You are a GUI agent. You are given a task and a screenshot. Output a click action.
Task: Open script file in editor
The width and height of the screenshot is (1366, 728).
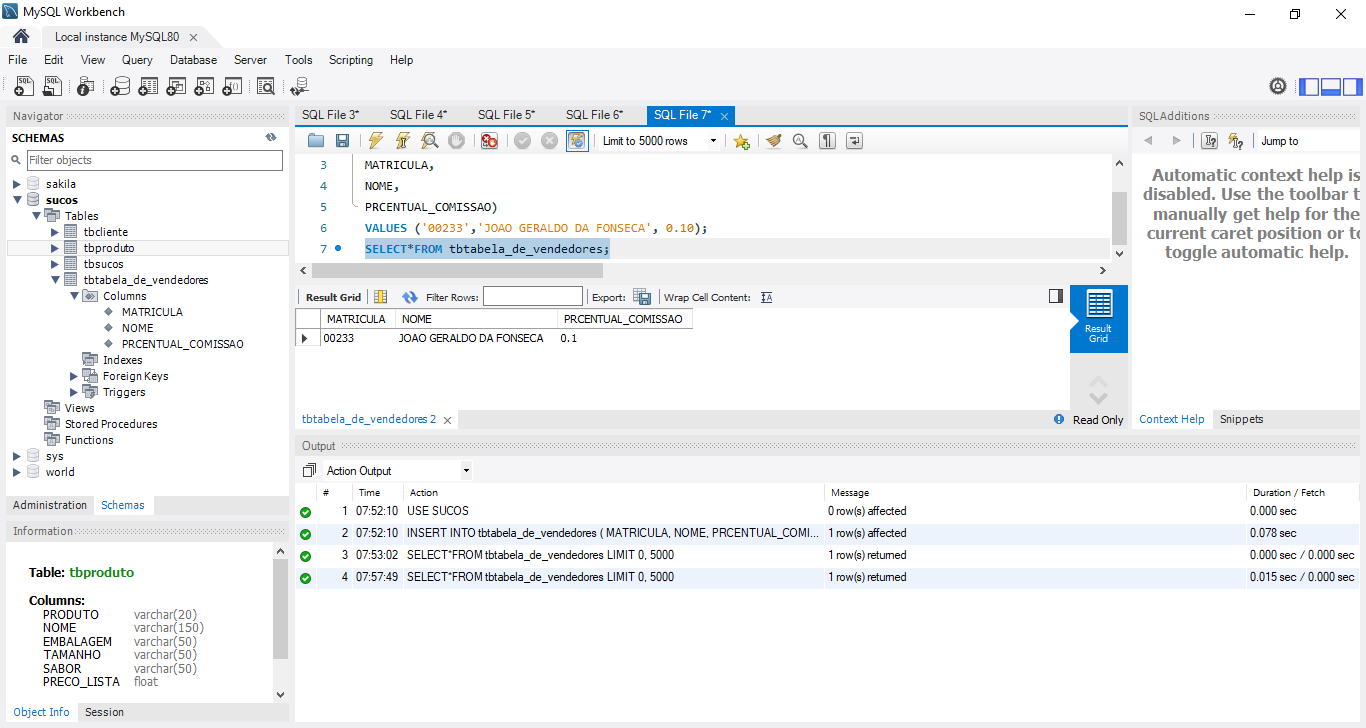316,141
